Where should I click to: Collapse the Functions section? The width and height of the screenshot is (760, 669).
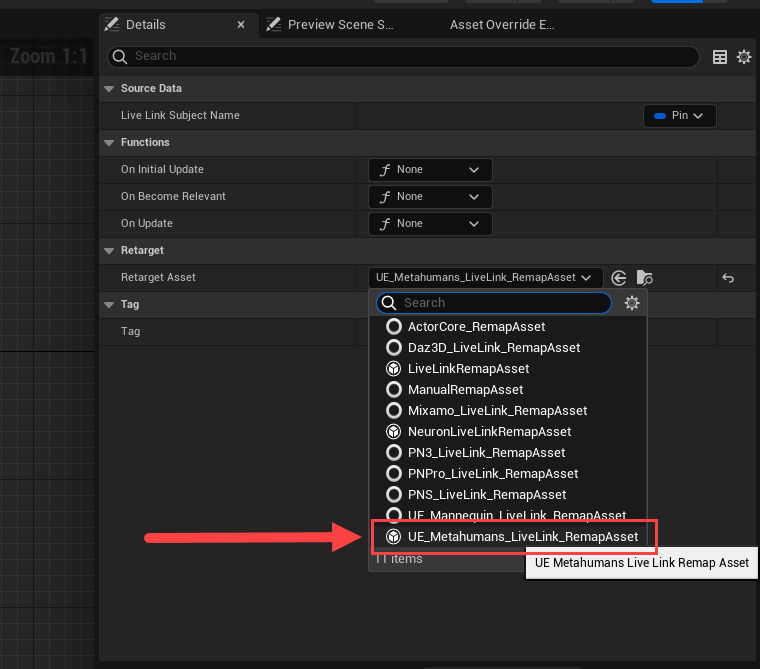click(x=109, y=143)
